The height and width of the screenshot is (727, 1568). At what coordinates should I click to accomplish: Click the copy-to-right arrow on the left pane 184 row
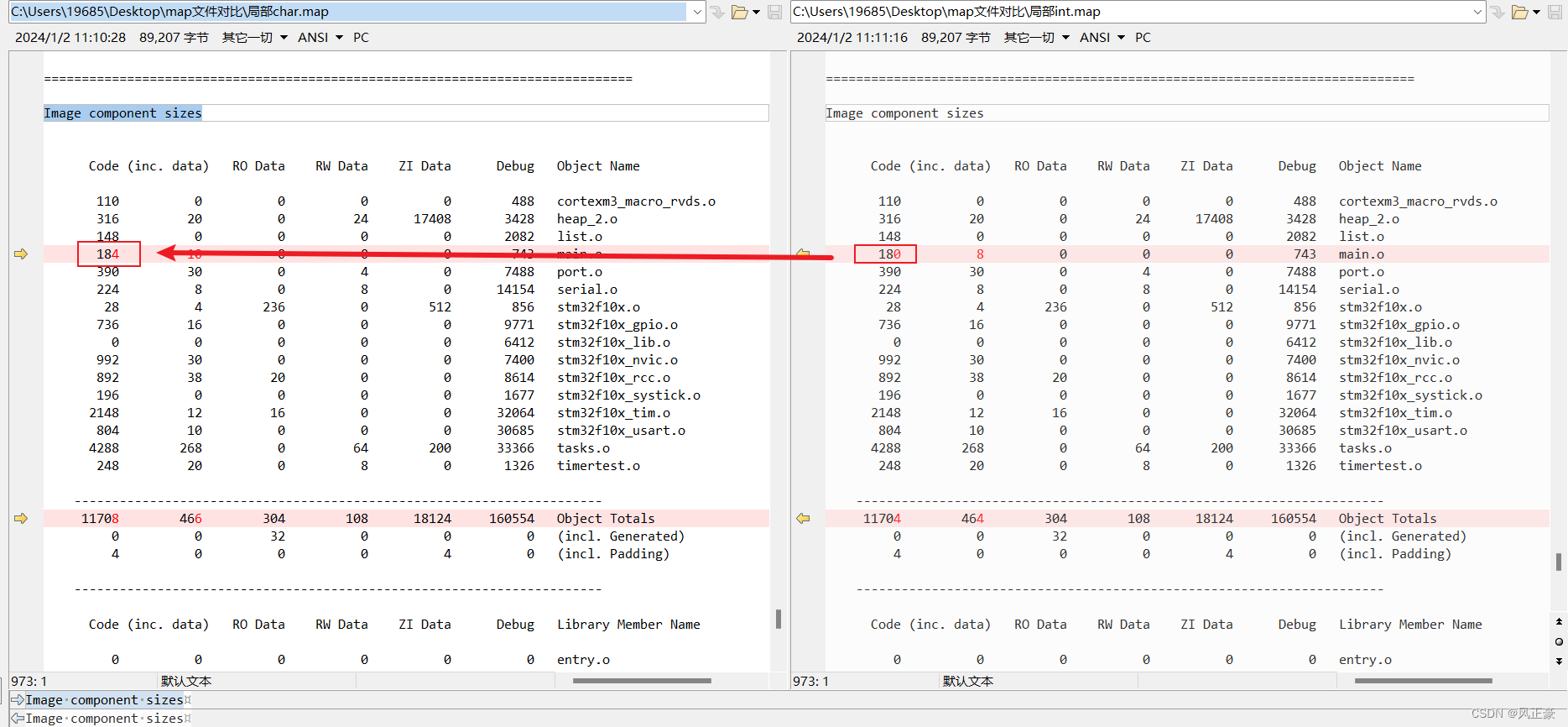(21, 254)
